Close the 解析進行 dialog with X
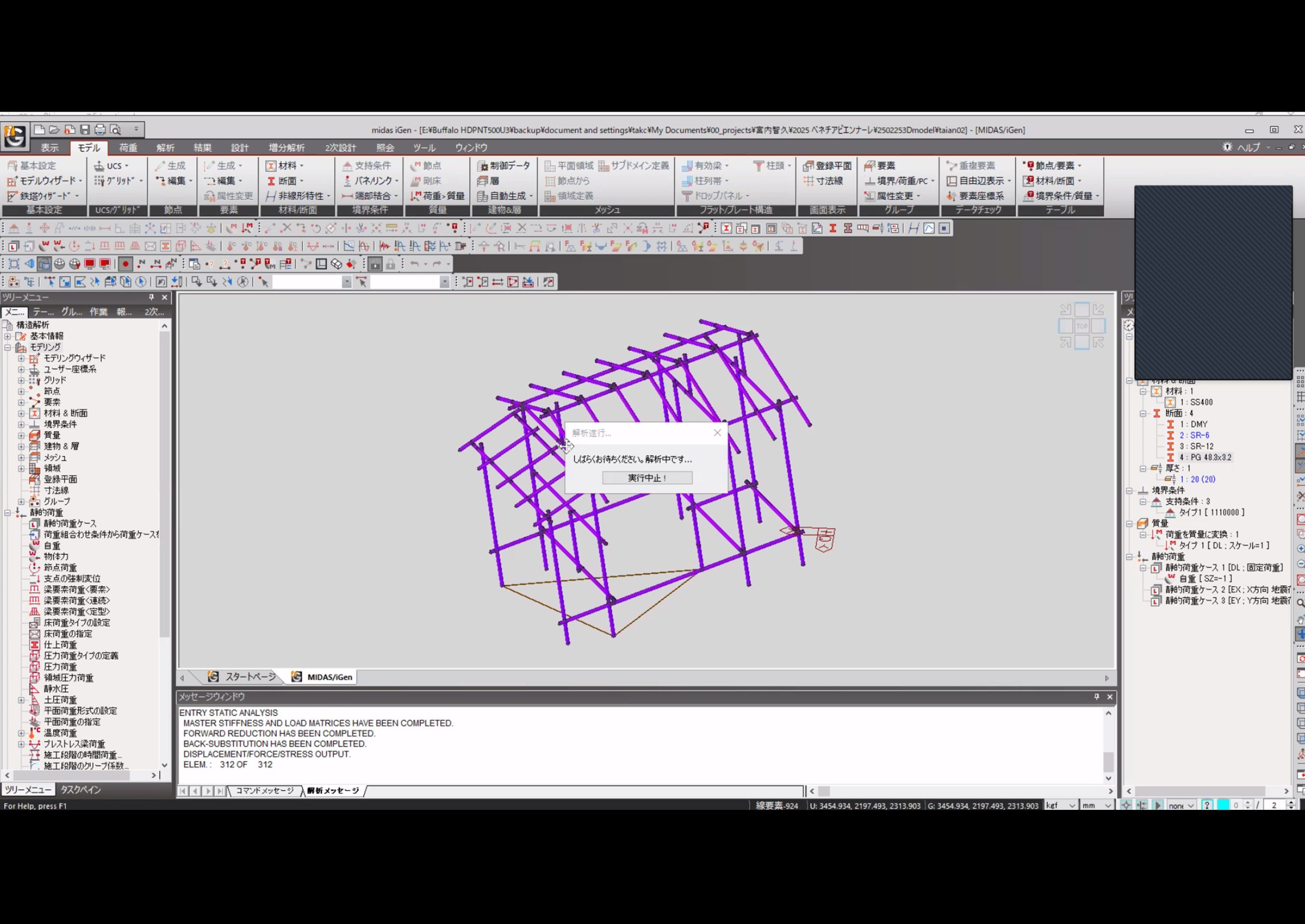This screenshot has width=1305, height=924. 717,433
